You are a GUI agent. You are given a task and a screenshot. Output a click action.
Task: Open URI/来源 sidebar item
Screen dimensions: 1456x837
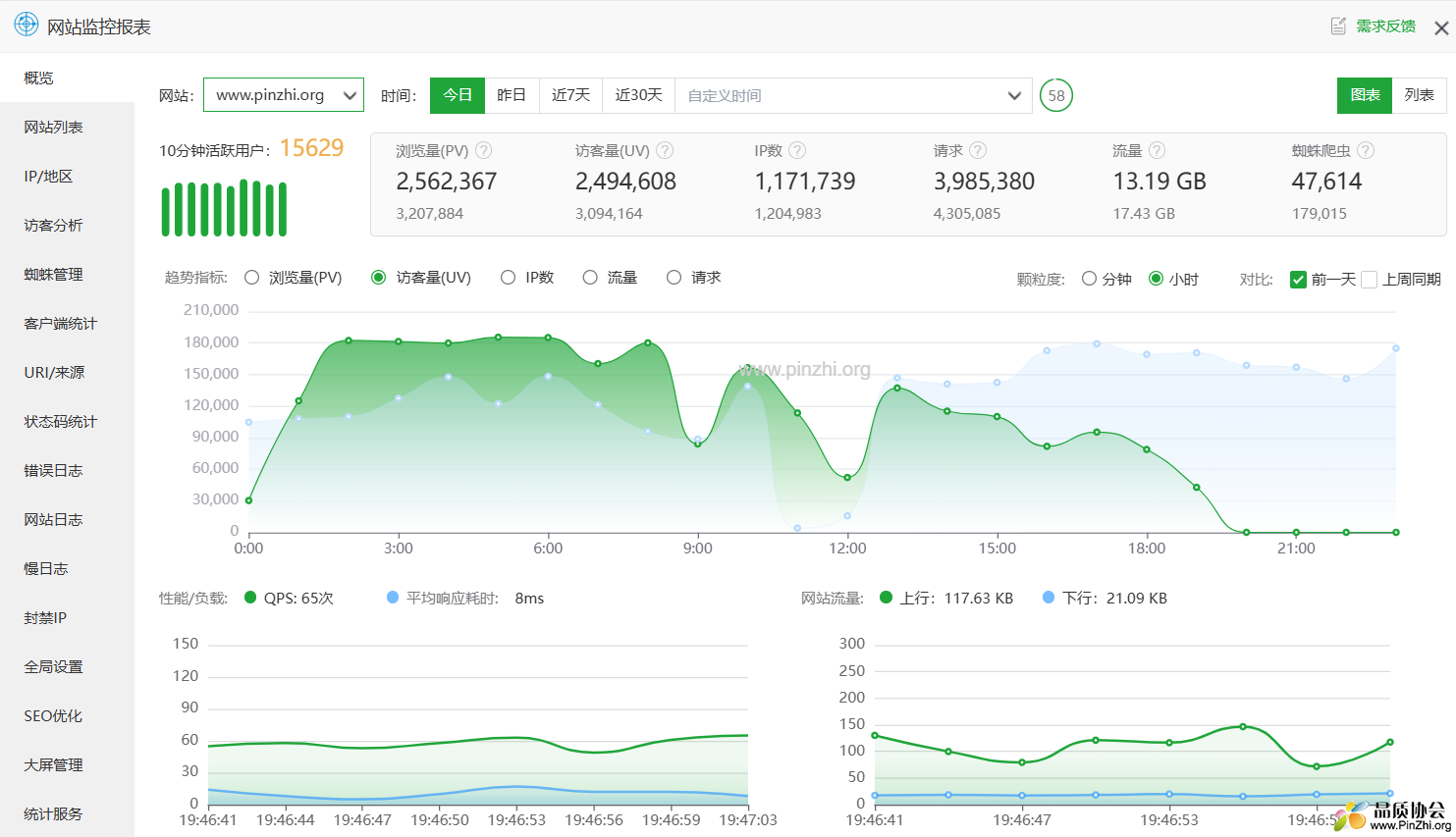click(x=67, y=372)
